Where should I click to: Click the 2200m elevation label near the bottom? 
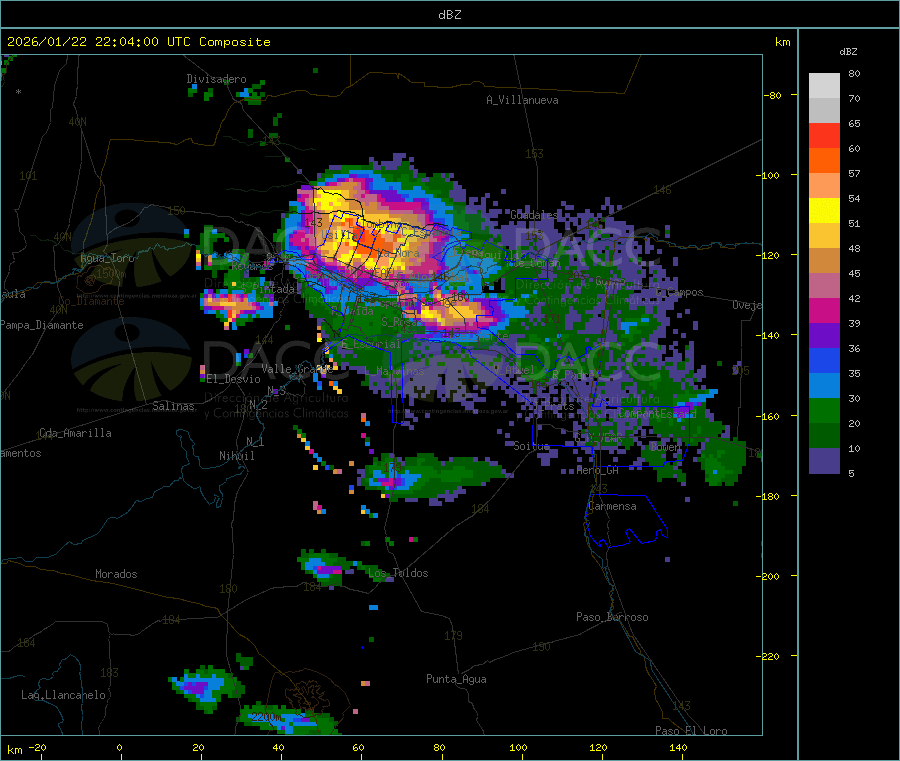point(266,717)
